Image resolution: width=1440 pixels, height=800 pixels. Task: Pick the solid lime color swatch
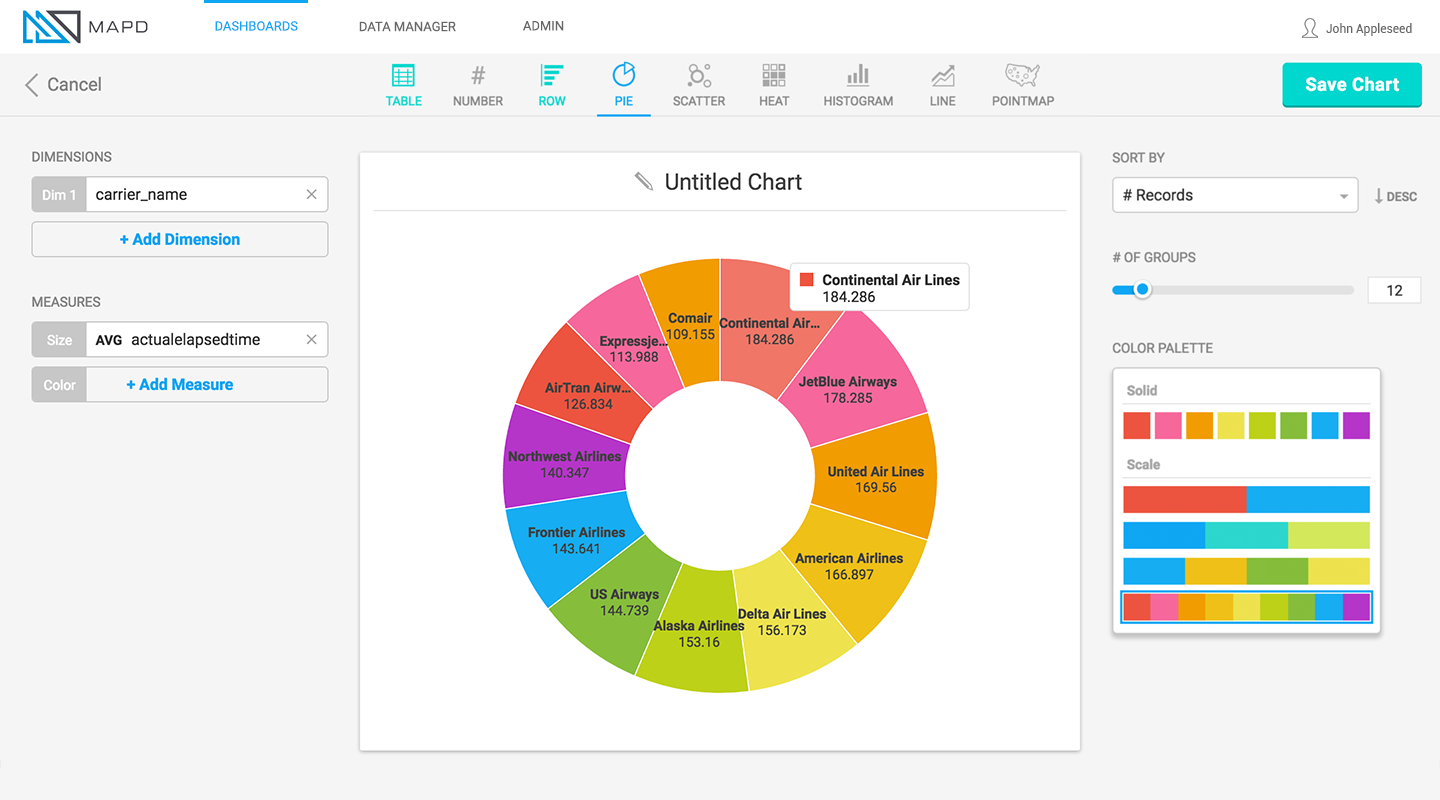[x=1262, y=425]
